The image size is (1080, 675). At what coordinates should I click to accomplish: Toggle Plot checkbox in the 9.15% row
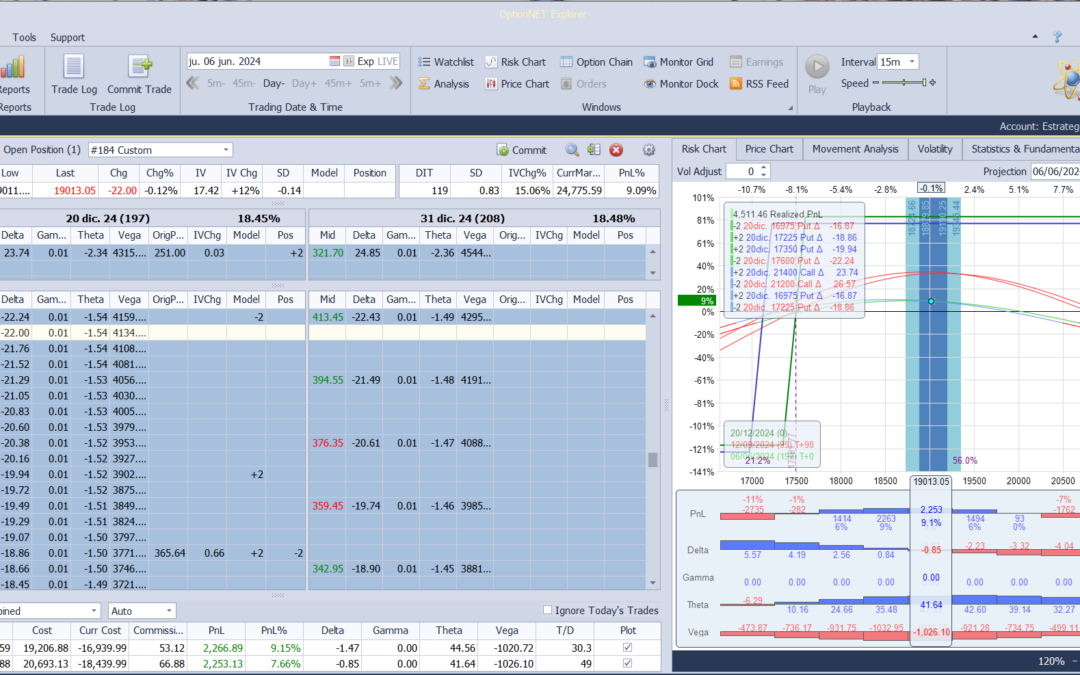coord(627,647)
